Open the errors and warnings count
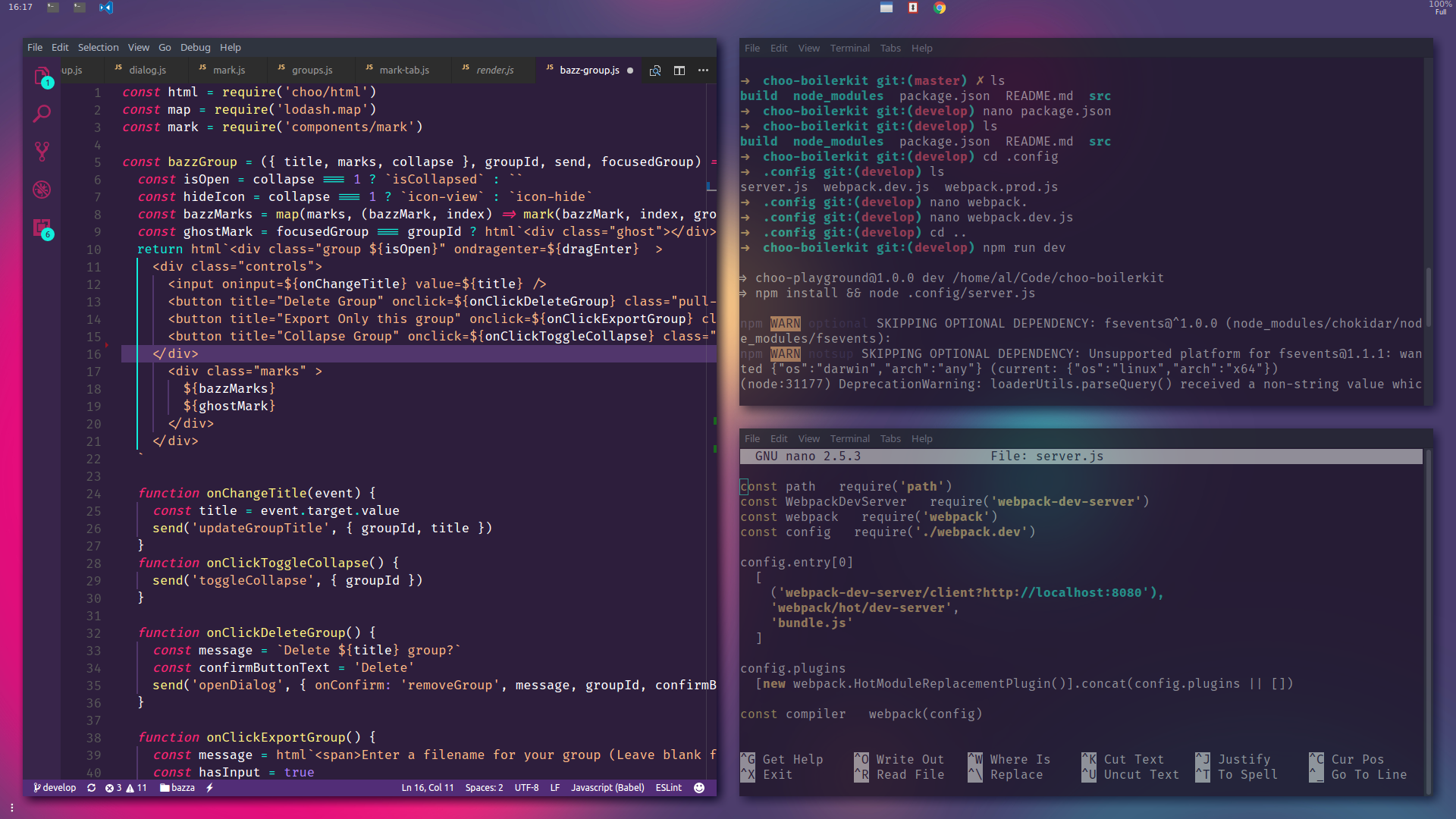The height and width of the screenshot is (819, 1456). [126, 788]
